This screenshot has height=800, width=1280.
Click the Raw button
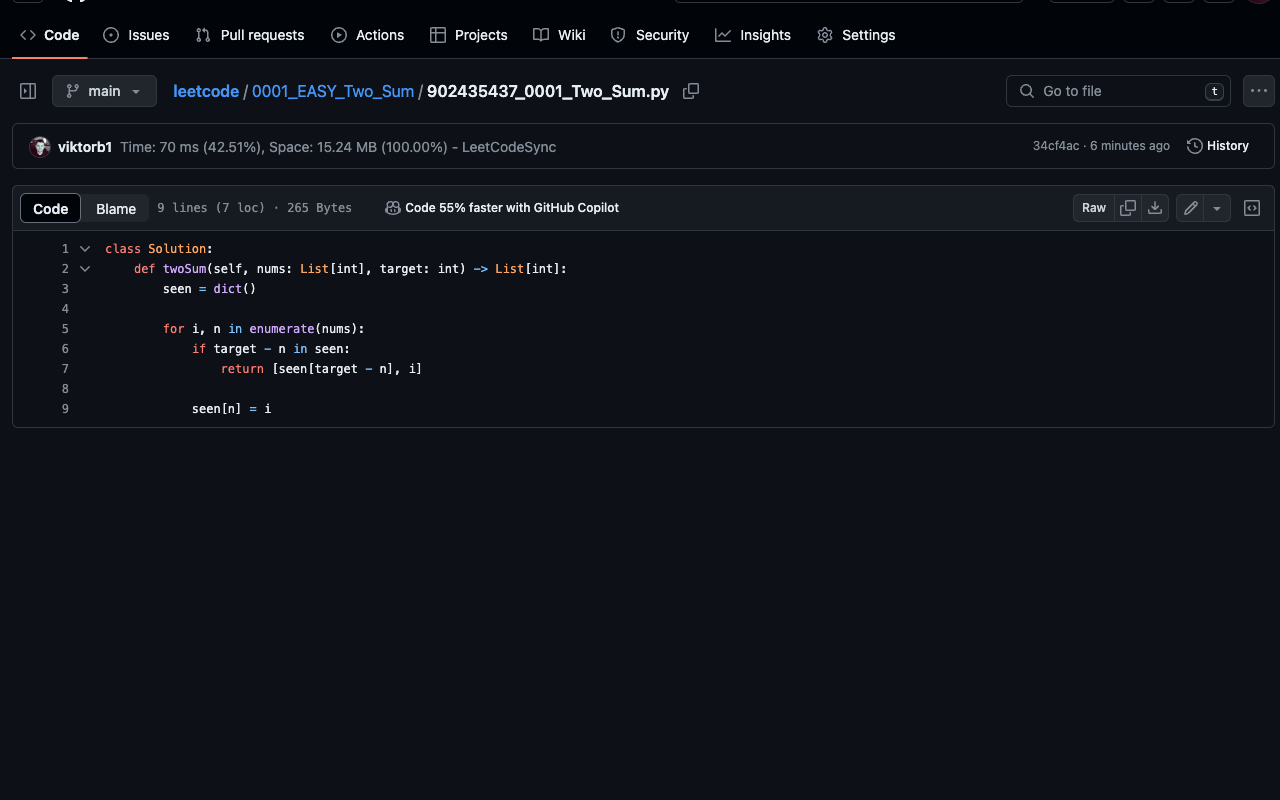[1093, 208]
